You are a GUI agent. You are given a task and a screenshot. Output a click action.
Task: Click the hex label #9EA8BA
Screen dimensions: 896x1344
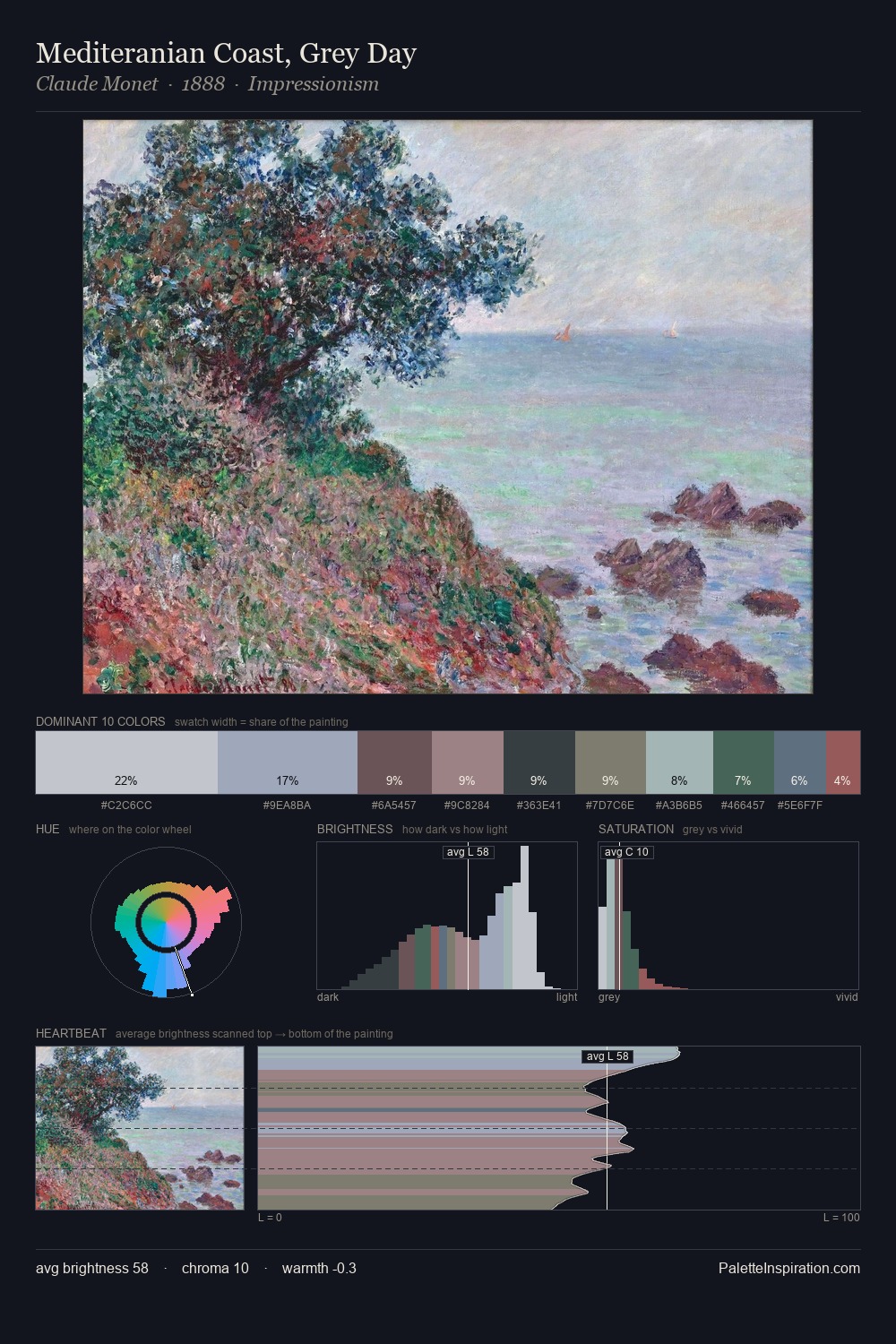point(288,806)
